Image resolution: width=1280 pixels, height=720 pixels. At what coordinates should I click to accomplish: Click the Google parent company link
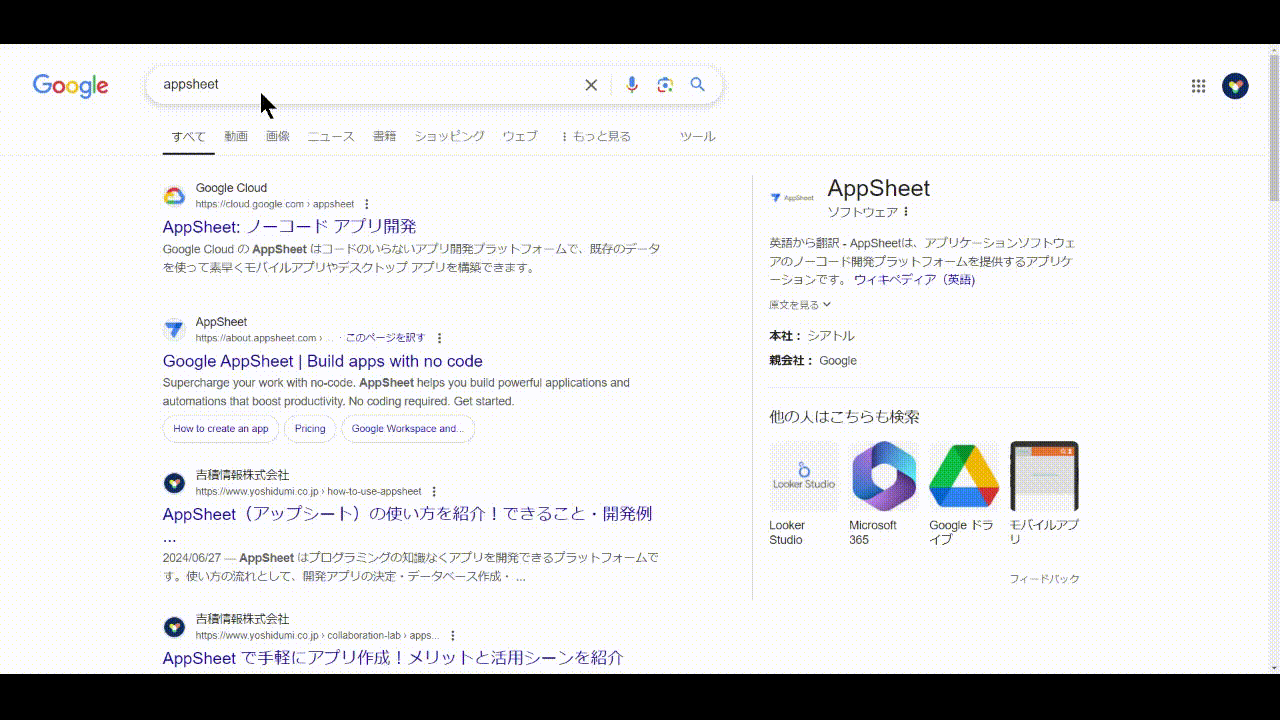click(838, 361)
